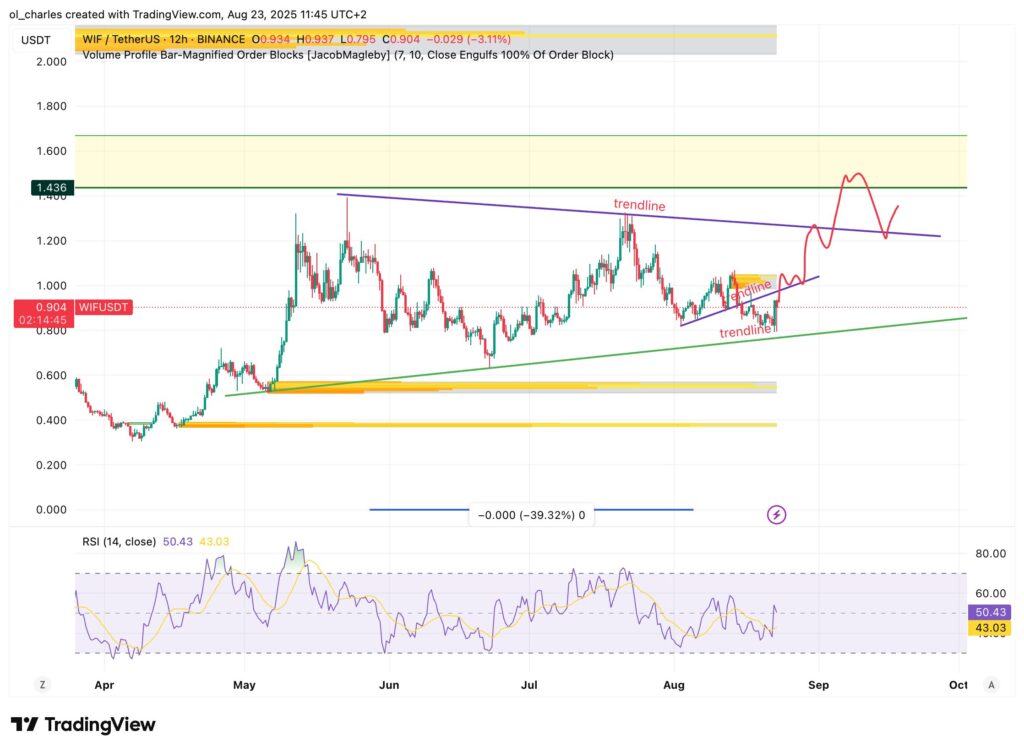Click the Sep label on the time axis
This screenshot has height=752, width=1024.
pos(818,685)
